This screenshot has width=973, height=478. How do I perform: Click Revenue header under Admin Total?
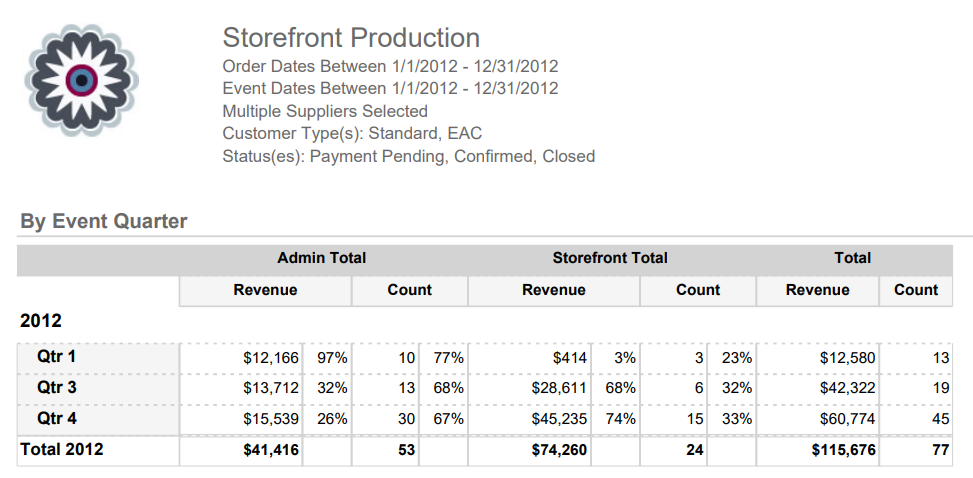[x=265, y=290]
